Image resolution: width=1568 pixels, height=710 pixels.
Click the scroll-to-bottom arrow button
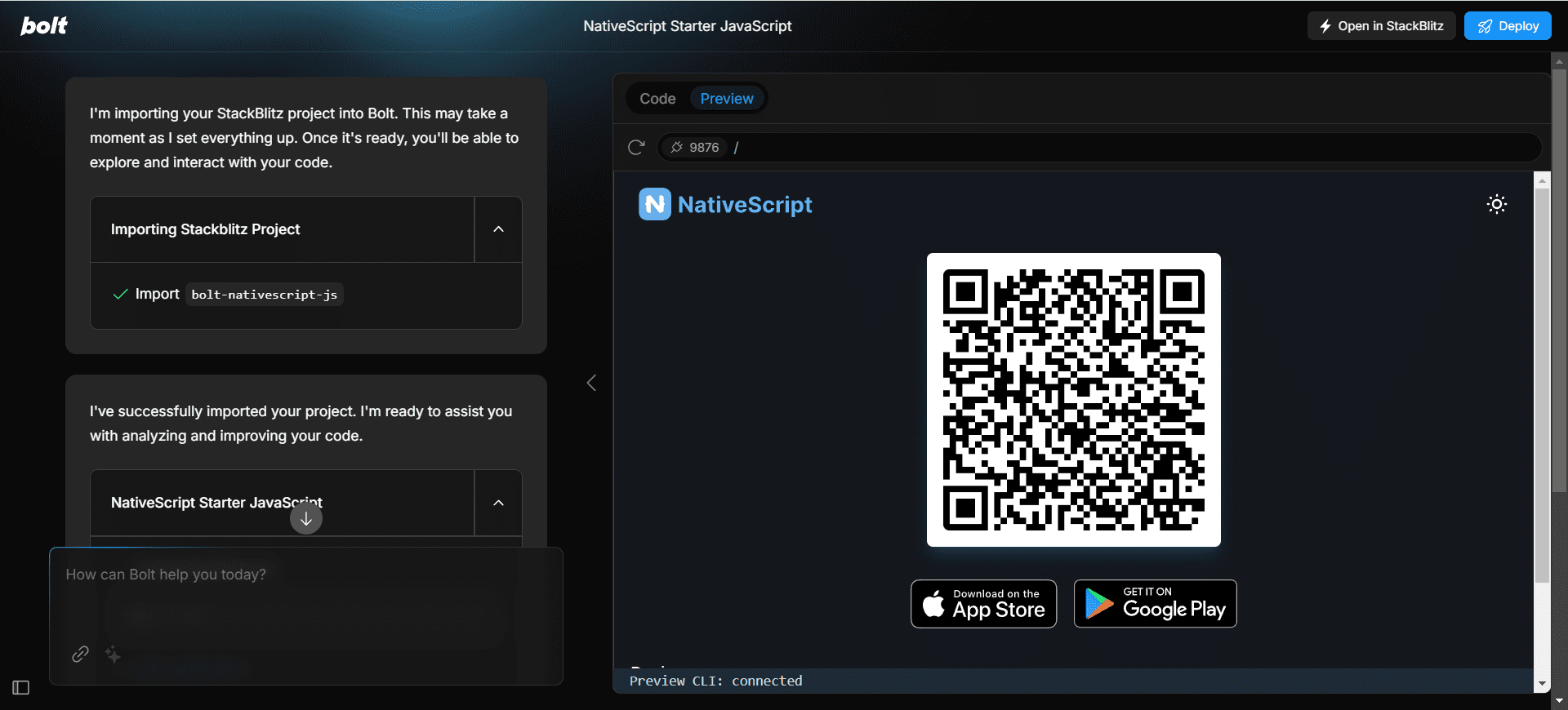point(306,518)
